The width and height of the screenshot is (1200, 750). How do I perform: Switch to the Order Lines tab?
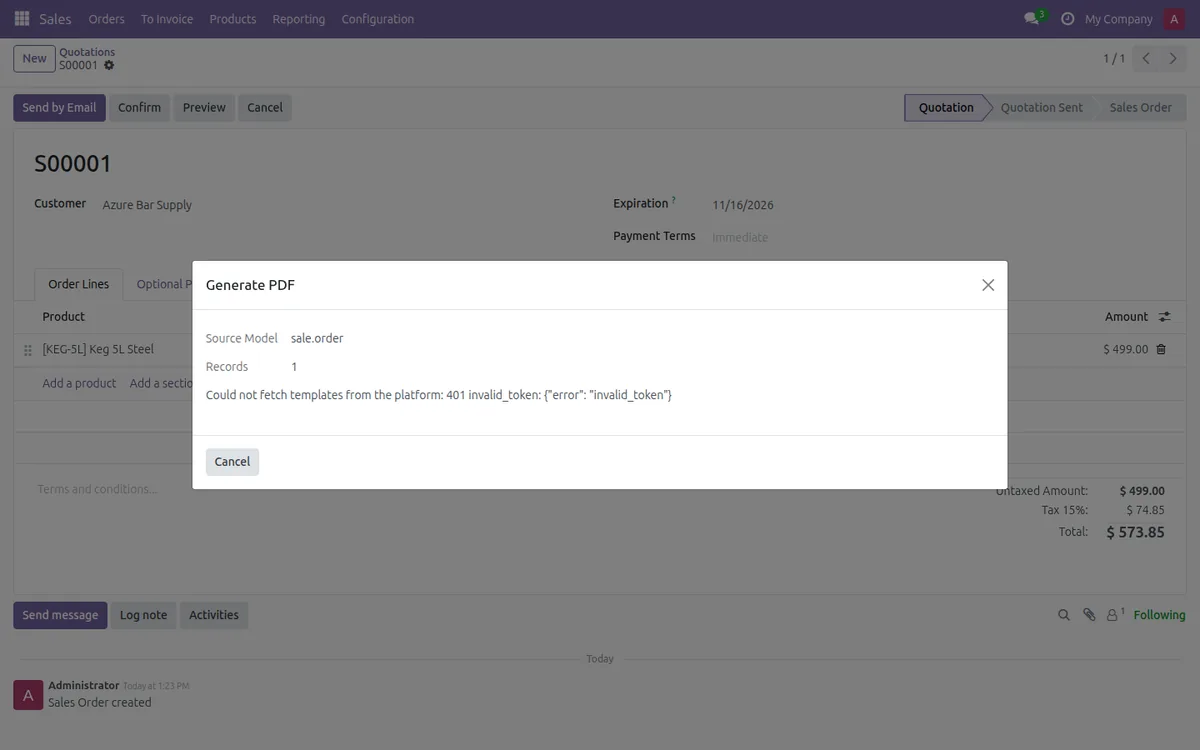coord(79,284)
